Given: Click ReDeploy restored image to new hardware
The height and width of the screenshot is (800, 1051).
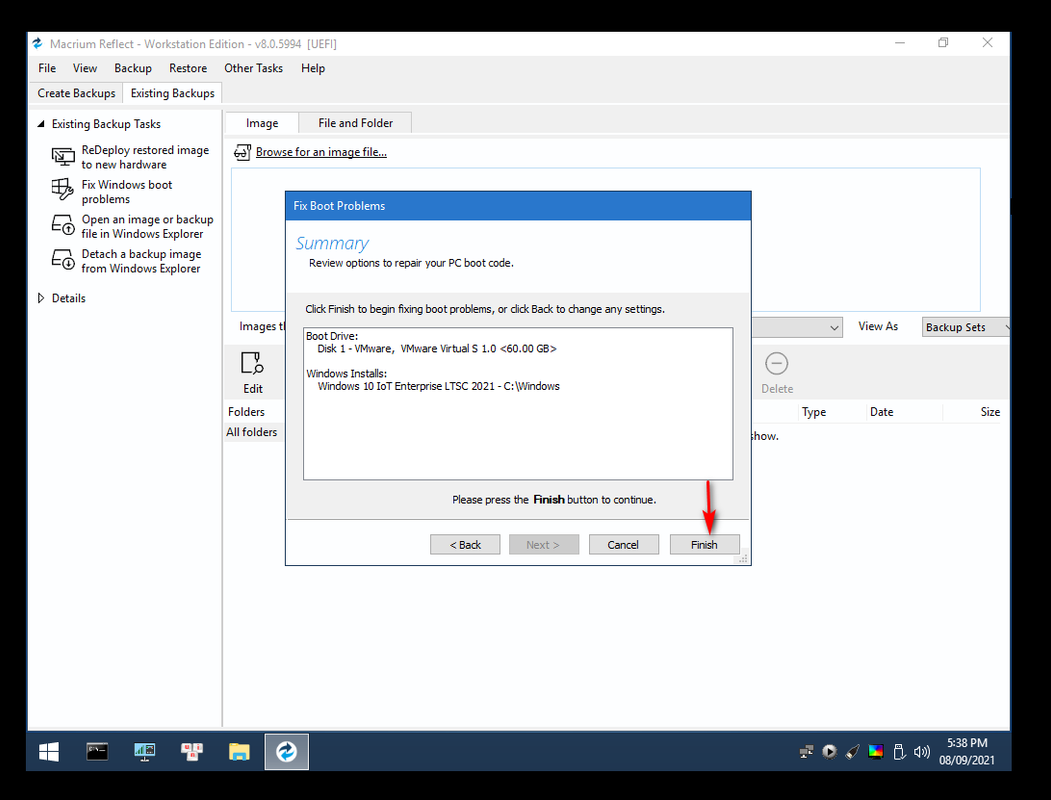Looking at the screenshot, I should pos(145,157).
